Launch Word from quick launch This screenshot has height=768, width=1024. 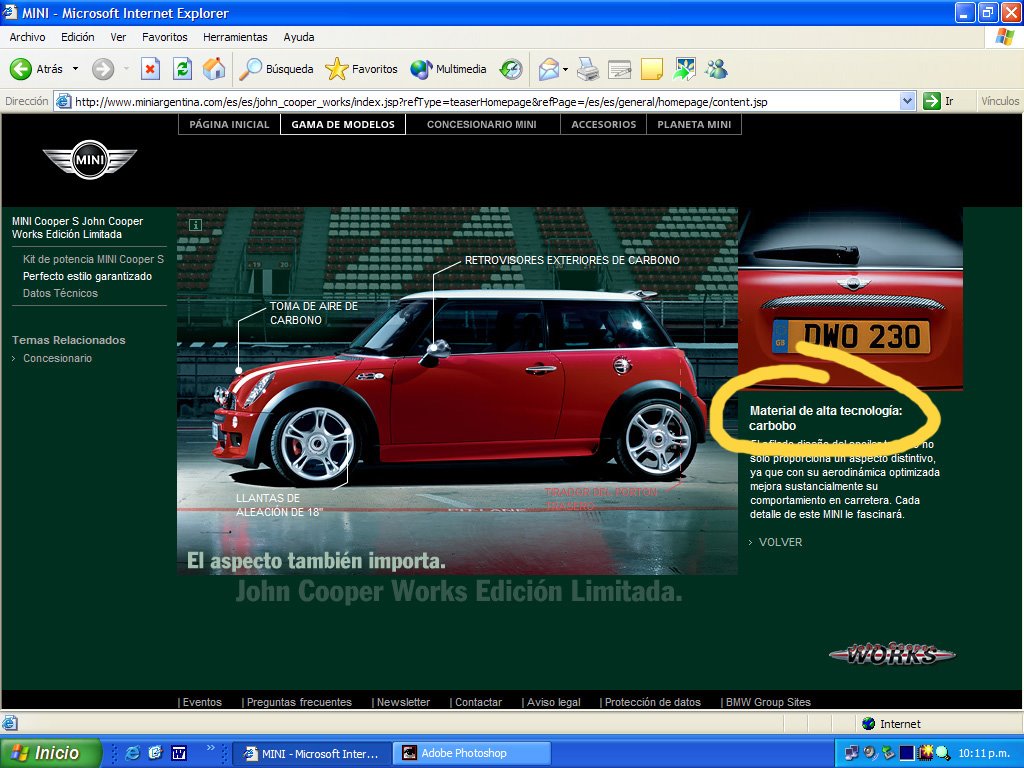(179, 753)
